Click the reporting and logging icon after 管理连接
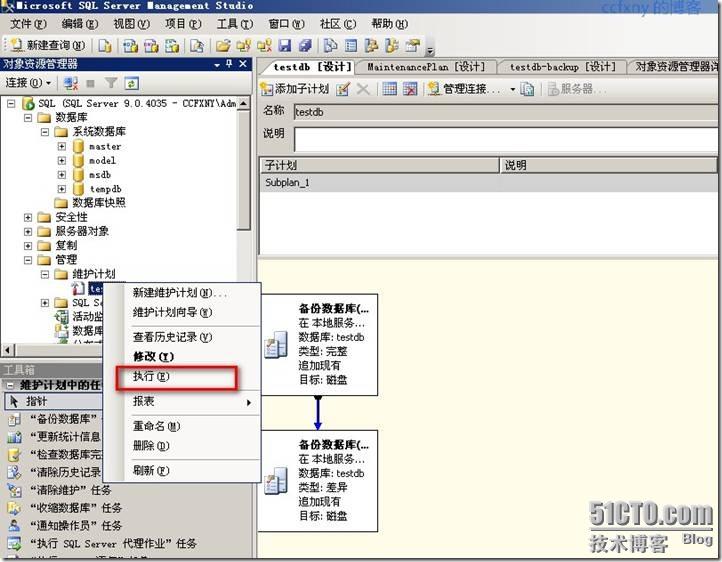Screen dimensions: 722x562 pyautogui.click(x=527, y=89)
